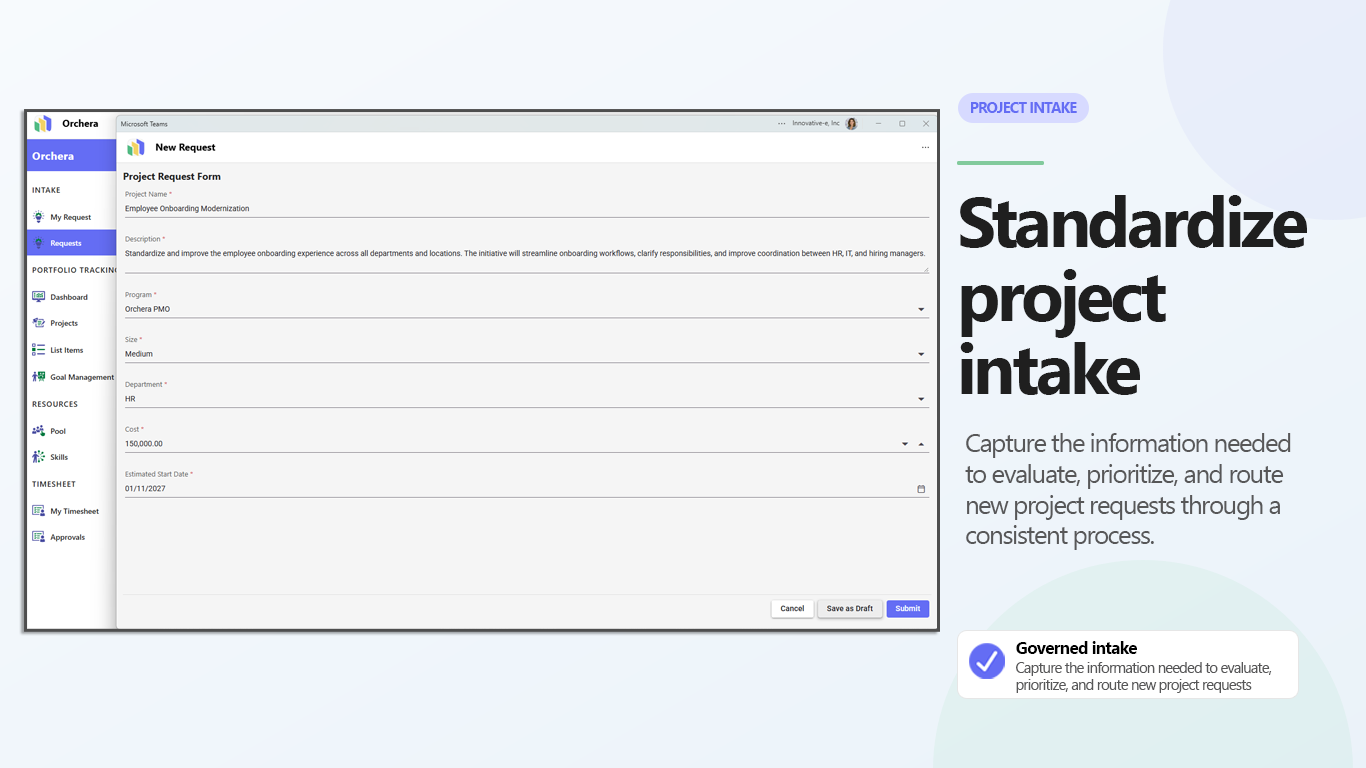The height and width of the screenshot is (768, 1366).
Task: Expand the Department dropdown showing HR
Action: [921, 399]
